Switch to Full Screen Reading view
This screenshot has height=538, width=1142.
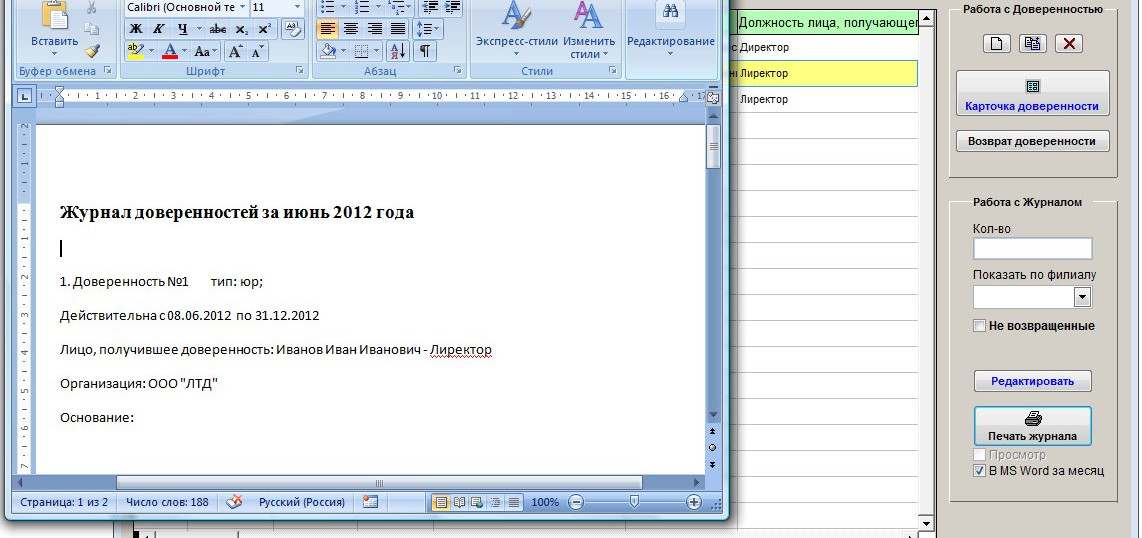click(459, 502)
